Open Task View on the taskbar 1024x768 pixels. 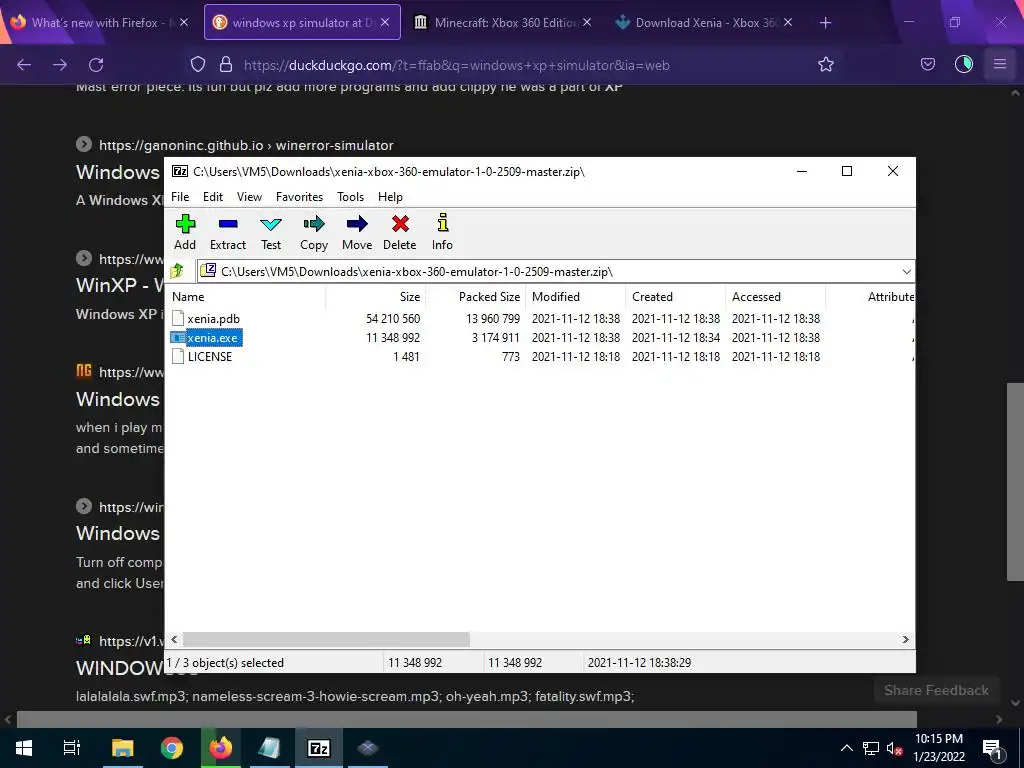(x=72, y=748)
